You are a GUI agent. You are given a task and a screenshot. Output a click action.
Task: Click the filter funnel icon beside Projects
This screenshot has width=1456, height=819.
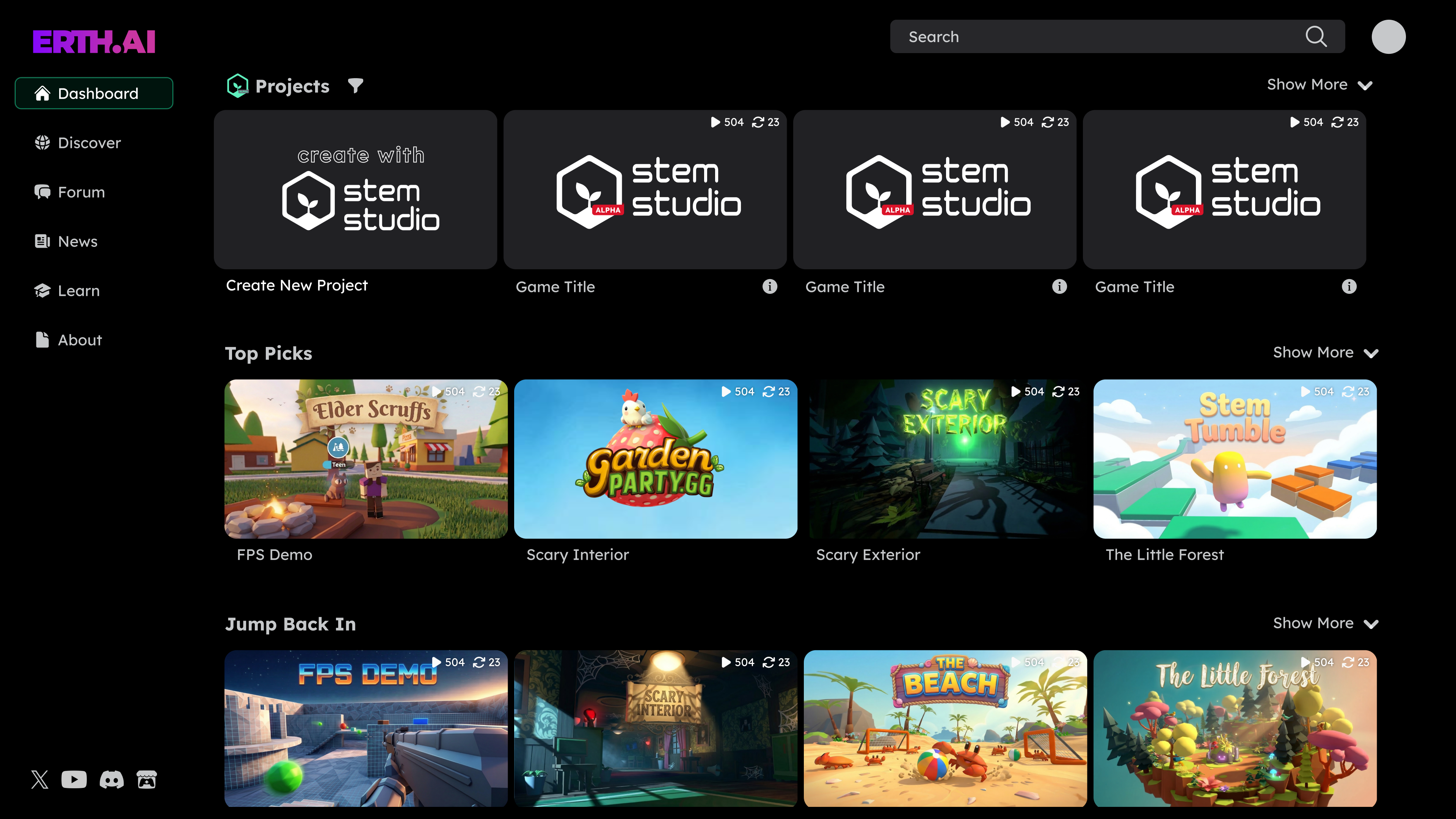click(x=355, y=85)
